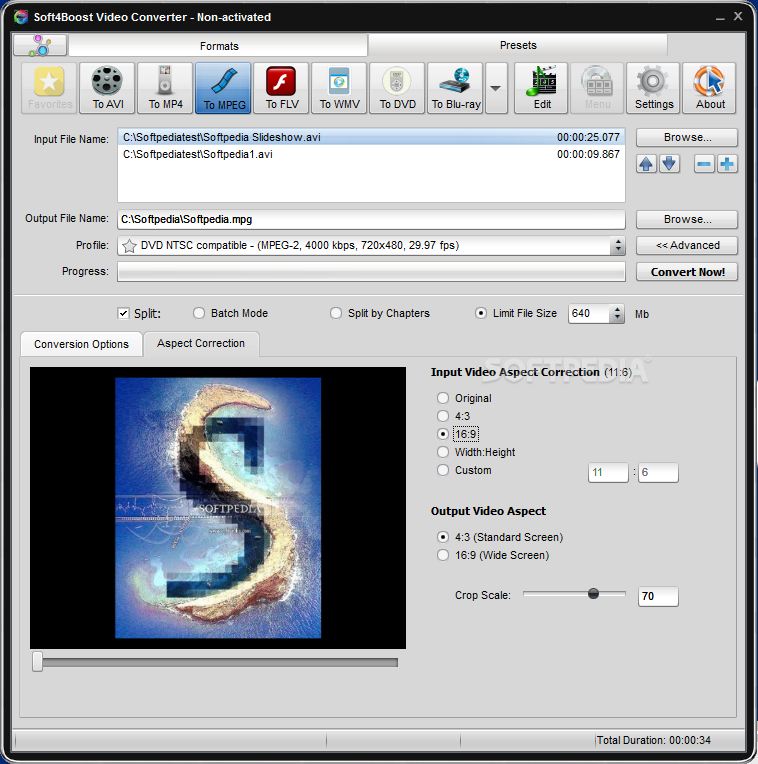Select the To MP4 format
The image size is (758, 764).
pyautogui.click(x=165, y=88)
